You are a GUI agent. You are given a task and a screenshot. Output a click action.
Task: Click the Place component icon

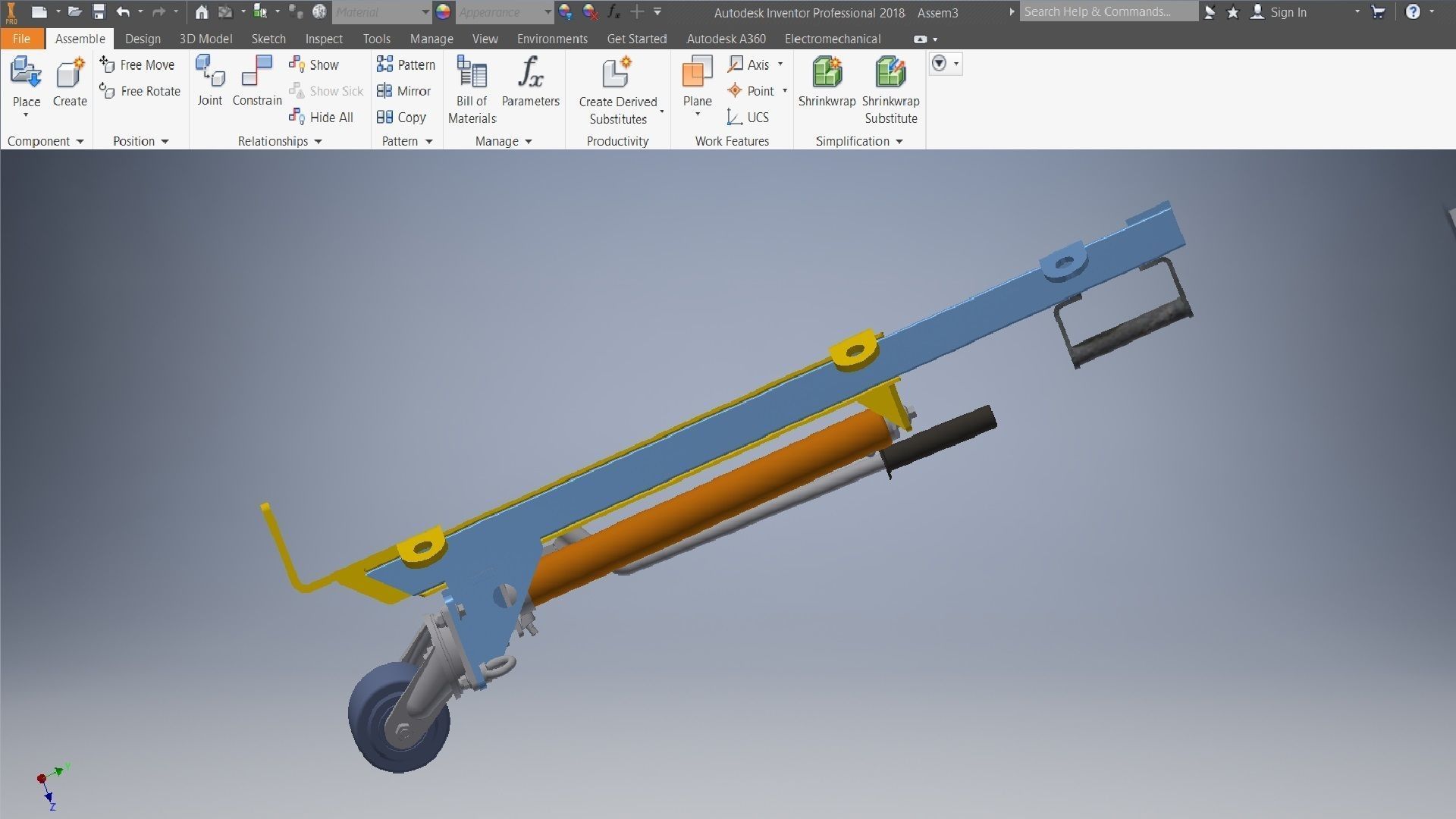[26, 74]
